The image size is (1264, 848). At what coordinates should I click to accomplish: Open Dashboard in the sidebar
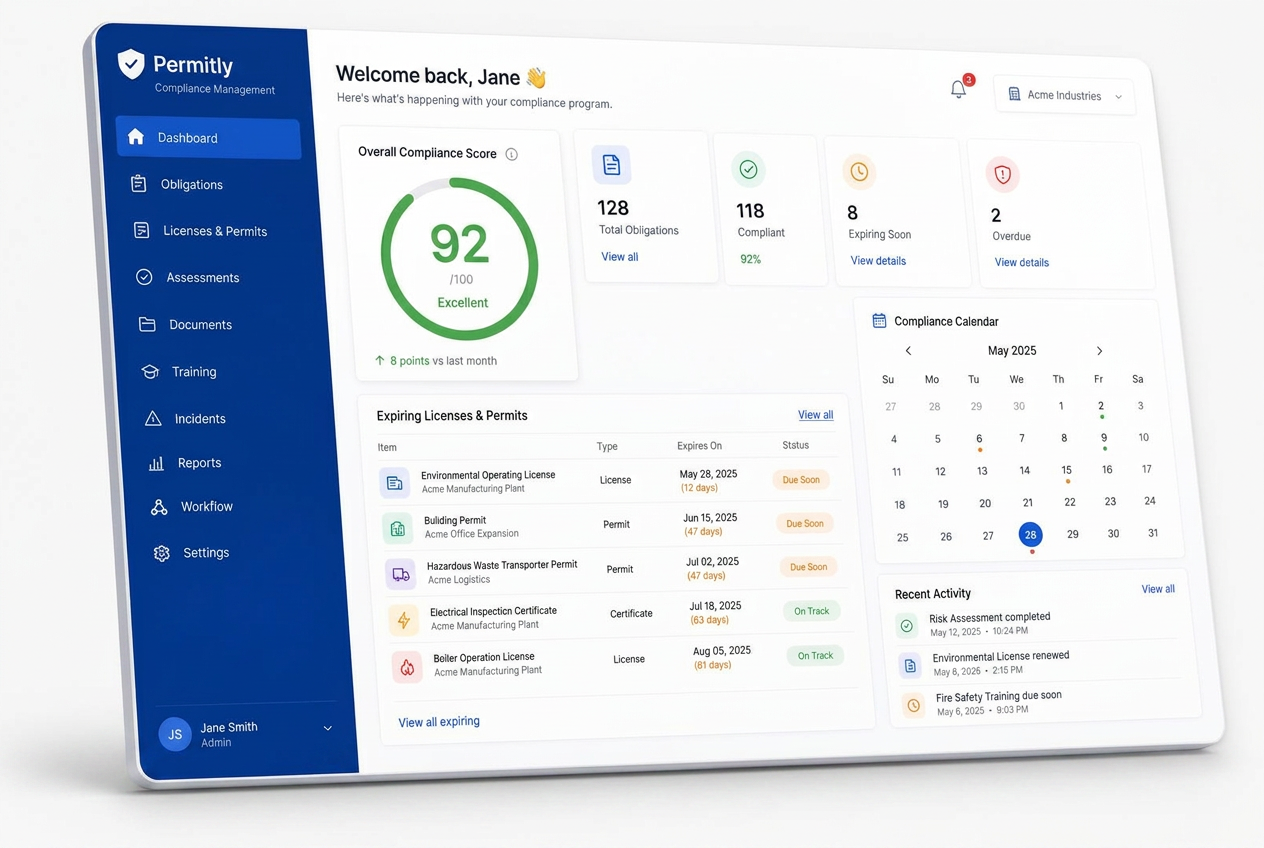pyautogui.click(x=208, y=138)
